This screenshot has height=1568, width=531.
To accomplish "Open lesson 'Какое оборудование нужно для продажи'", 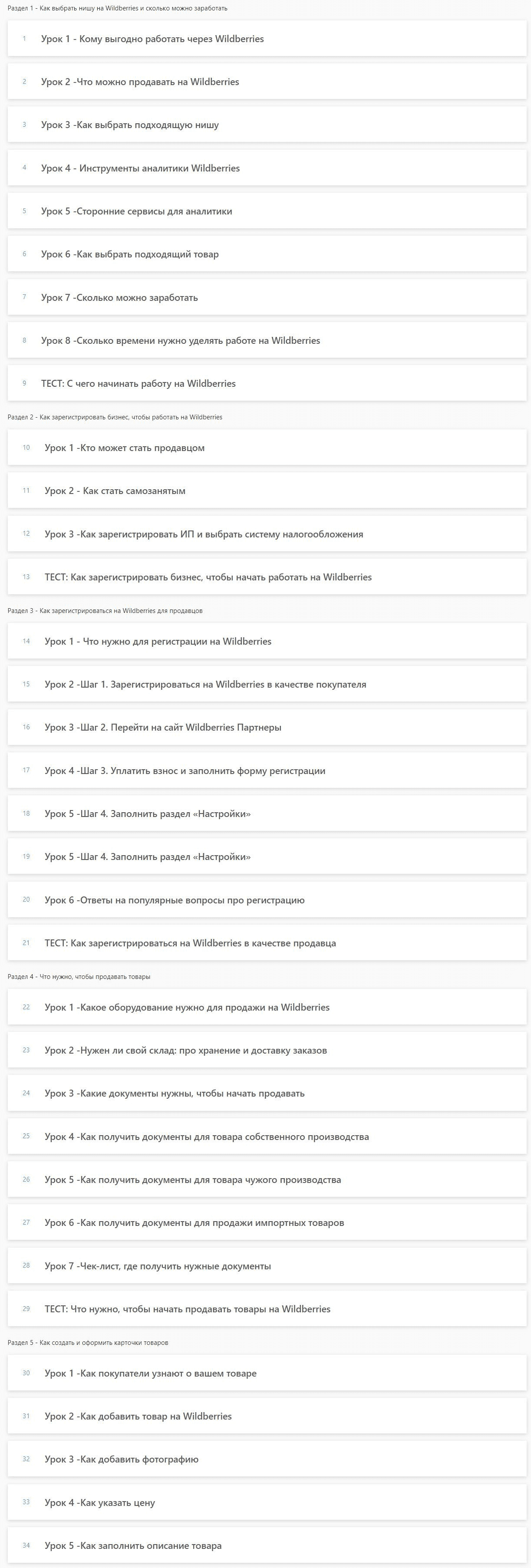I will [187, 1008].
